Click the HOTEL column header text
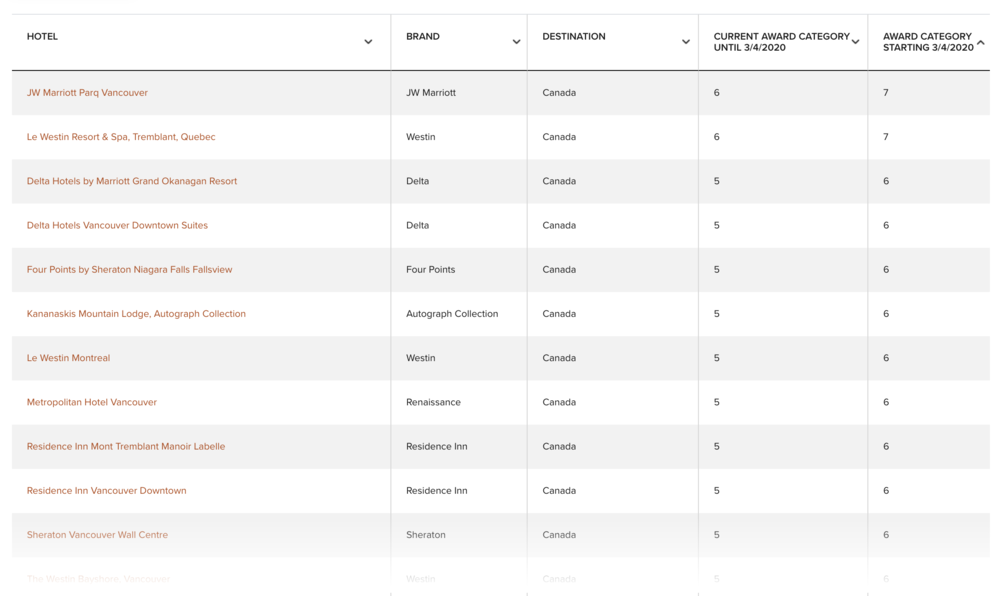Screen dimensions: 1000x596 point(42,37)
